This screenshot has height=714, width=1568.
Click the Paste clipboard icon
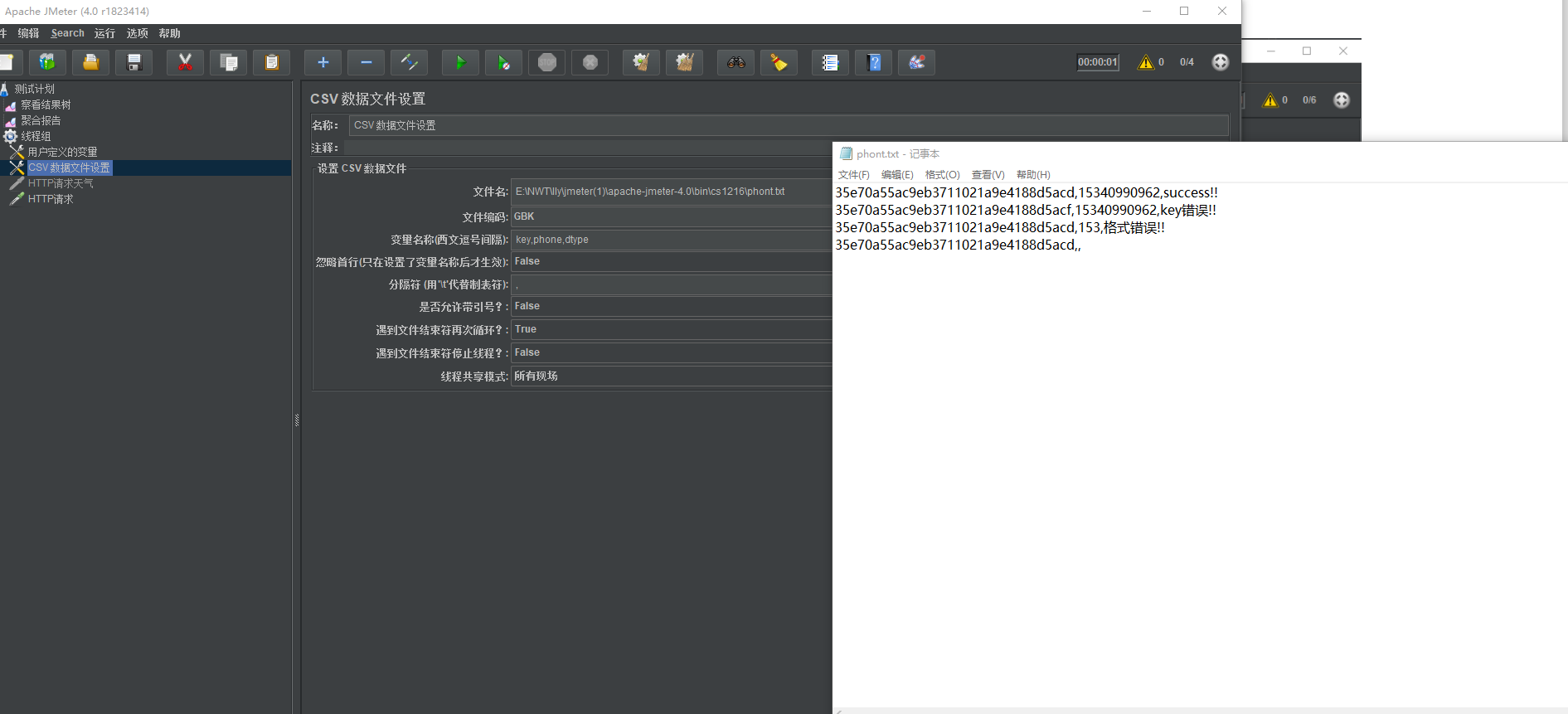coord(271,62)
